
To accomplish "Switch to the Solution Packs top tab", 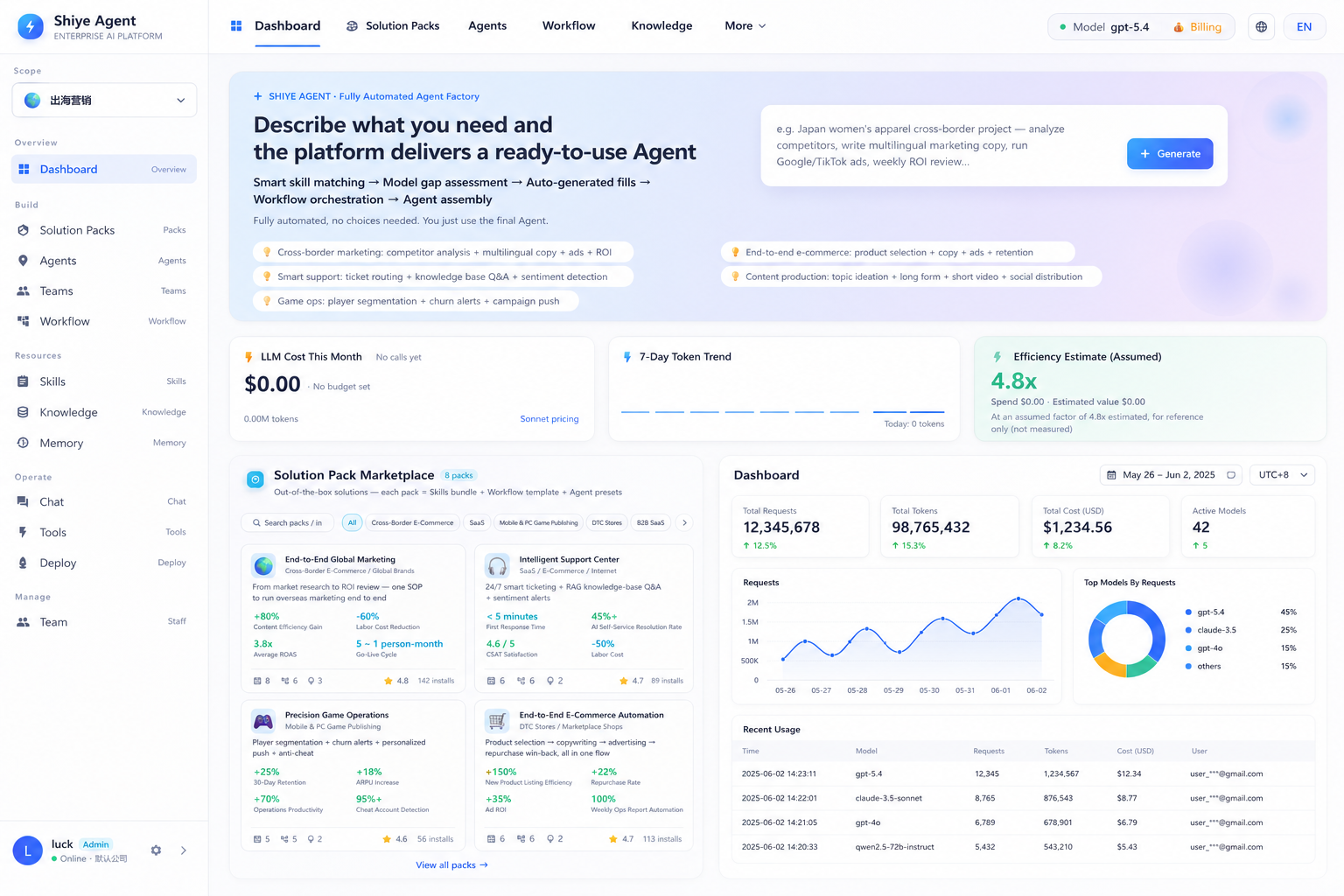I will click(393, 26).
